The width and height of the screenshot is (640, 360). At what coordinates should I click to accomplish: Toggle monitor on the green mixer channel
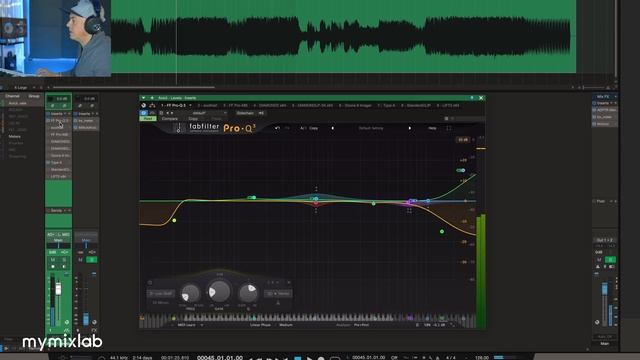point(64,267)
